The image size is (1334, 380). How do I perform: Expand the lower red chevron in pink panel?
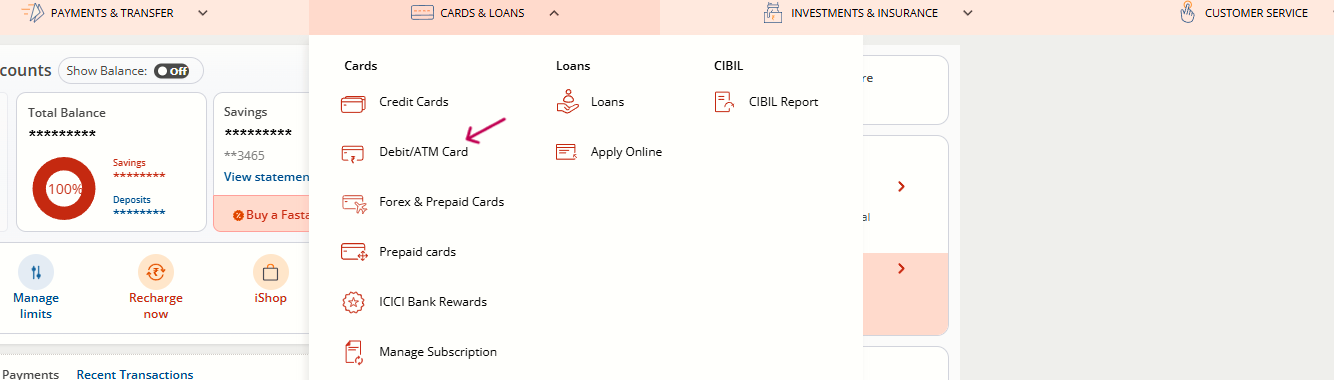[901, 269]
